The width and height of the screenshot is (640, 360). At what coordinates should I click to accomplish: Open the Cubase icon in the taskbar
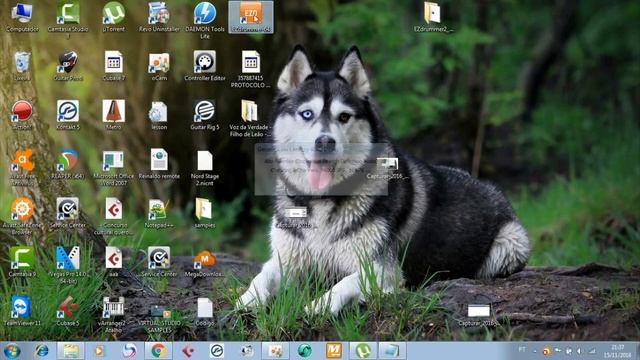tap(188, 351)
